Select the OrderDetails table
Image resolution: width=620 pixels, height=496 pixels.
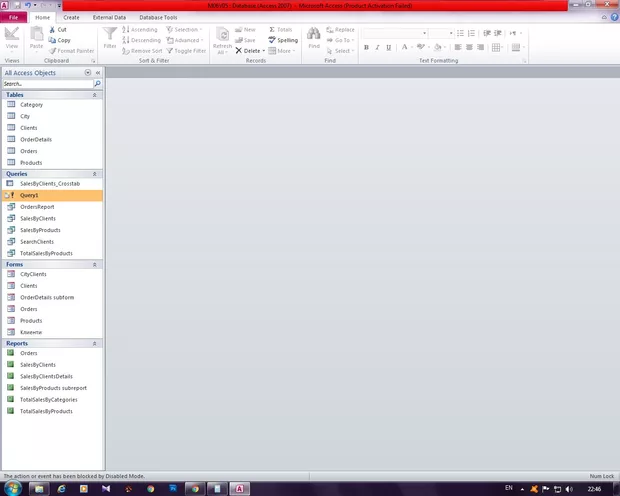tap(36, 139)
